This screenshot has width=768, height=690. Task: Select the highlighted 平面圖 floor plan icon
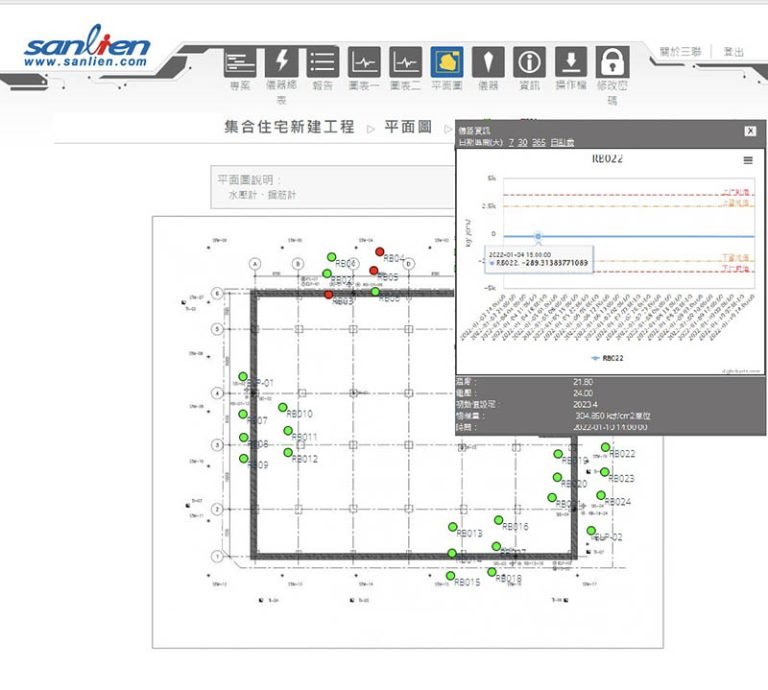coord(446,63)
